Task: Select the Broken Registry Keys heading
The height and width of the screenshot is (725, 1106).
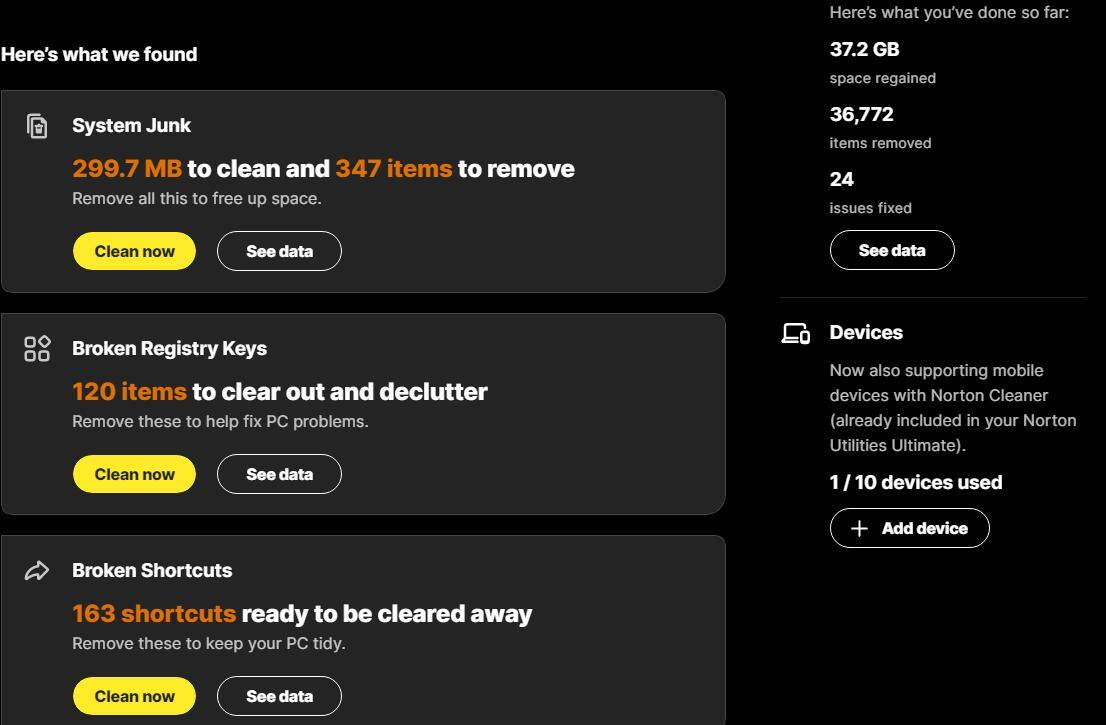Action: pos(169,348)
